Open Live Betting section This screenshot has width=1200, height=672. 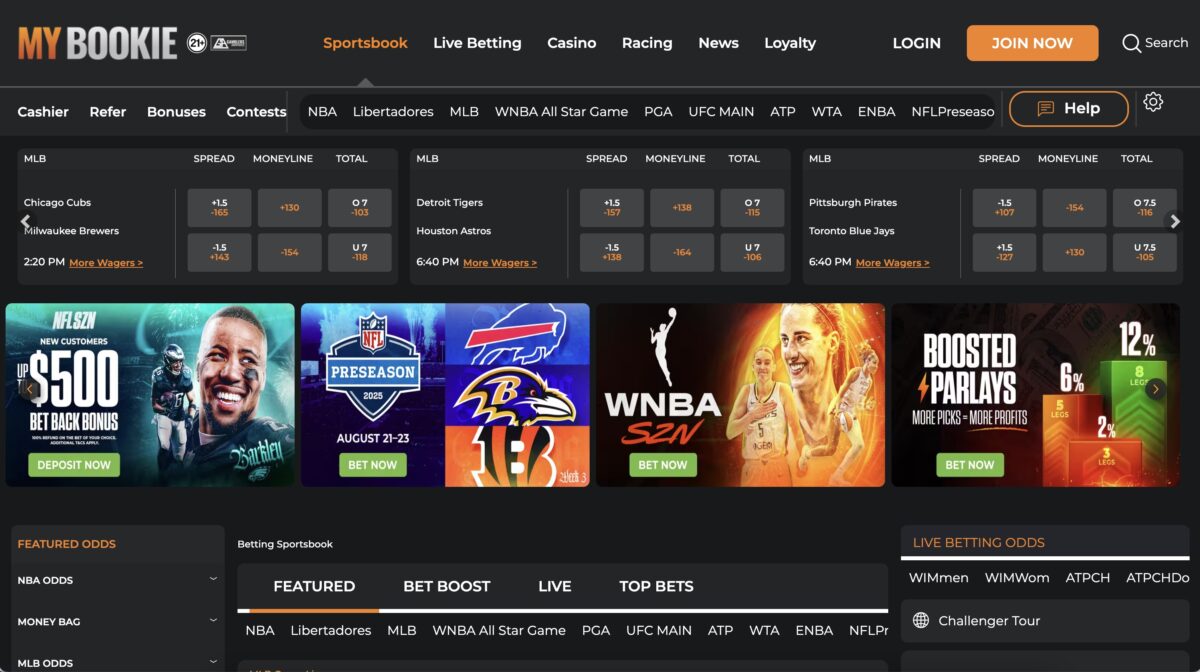click(477, 43)
